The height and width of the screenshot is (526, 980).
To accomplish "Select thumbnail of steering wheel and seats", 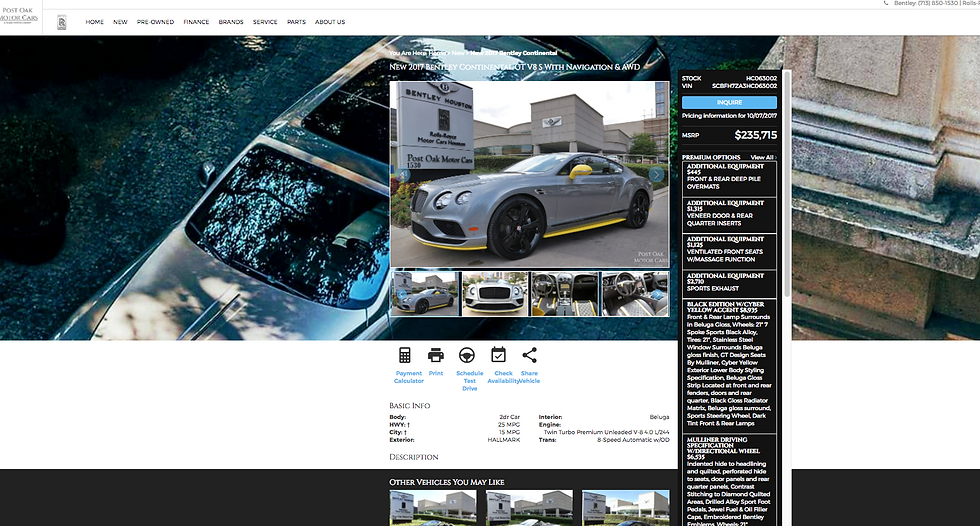I will click(x=635, y=294).
